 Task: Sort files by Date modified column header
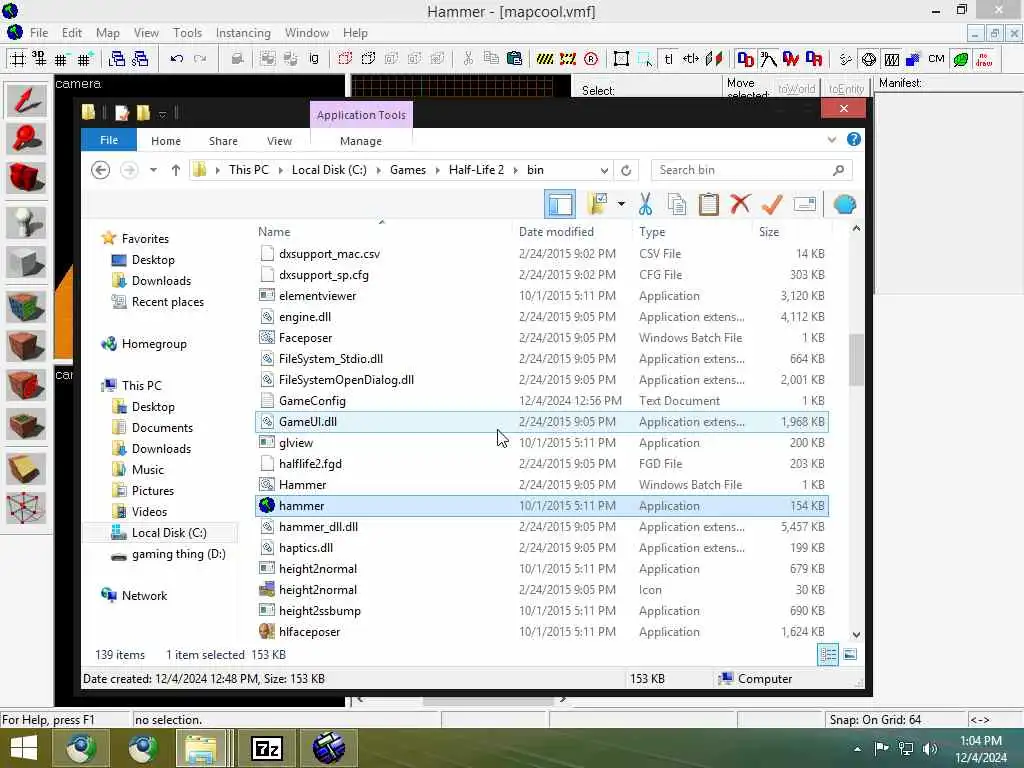tap(556, 232)
